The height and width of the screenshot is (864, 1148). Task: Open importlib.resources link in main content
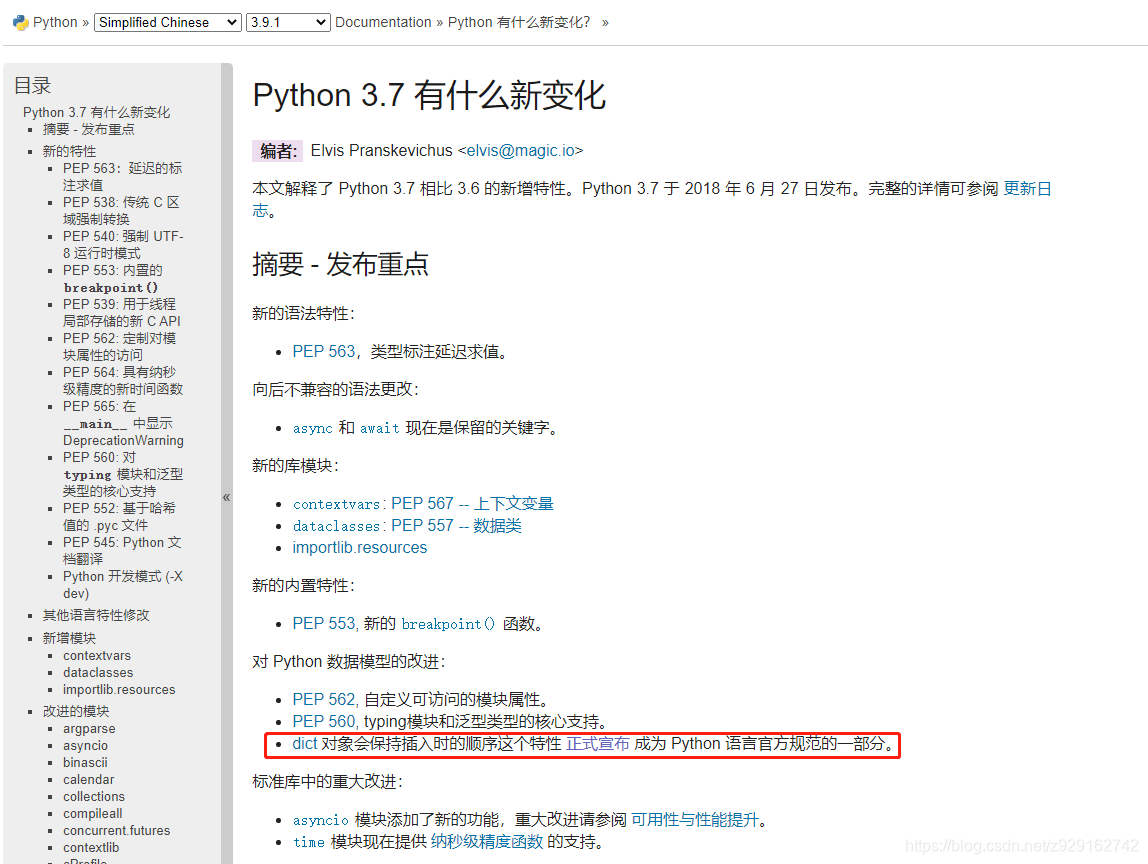(x=359, y=548)
